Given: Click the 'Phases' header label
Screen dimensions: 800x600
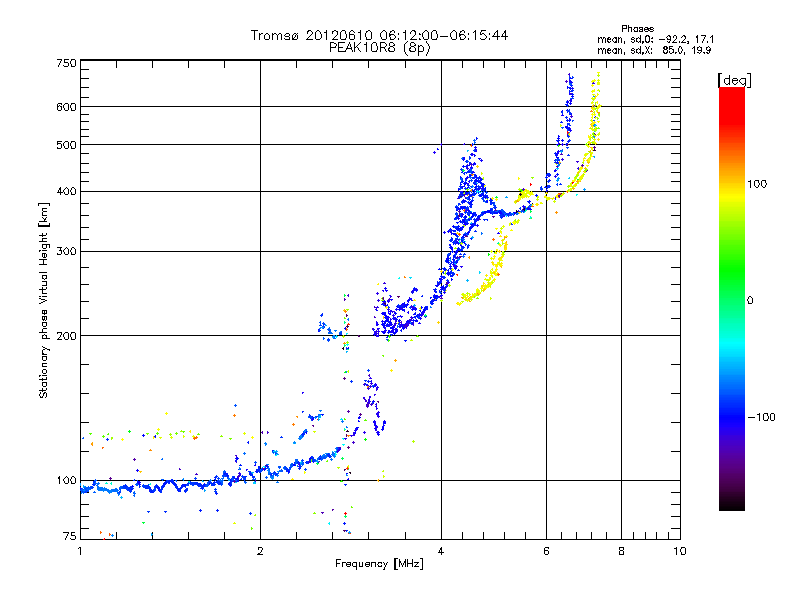Looking at the screenshot, I should (x=637, y=29).
